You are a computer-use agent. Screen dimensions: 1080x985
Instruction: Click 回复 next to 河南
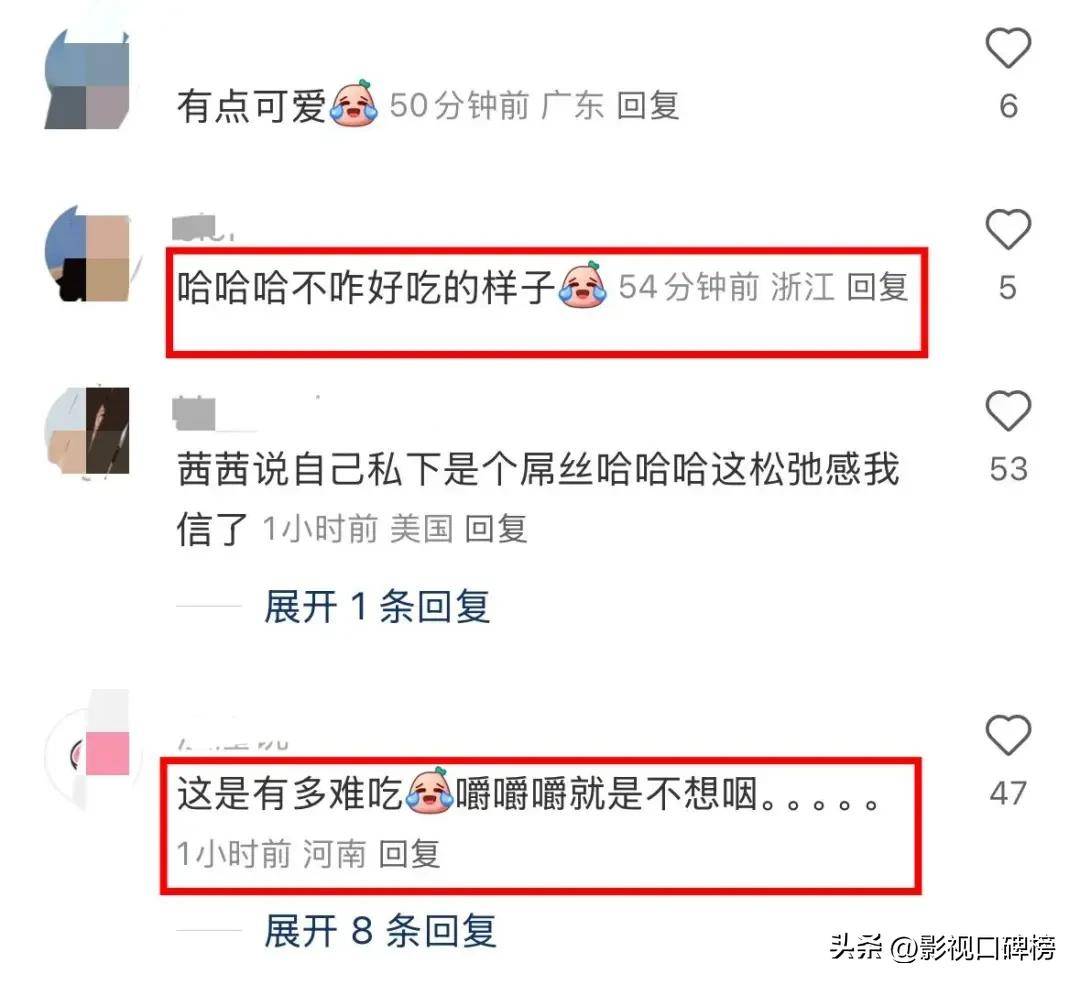tap(409, 854)
